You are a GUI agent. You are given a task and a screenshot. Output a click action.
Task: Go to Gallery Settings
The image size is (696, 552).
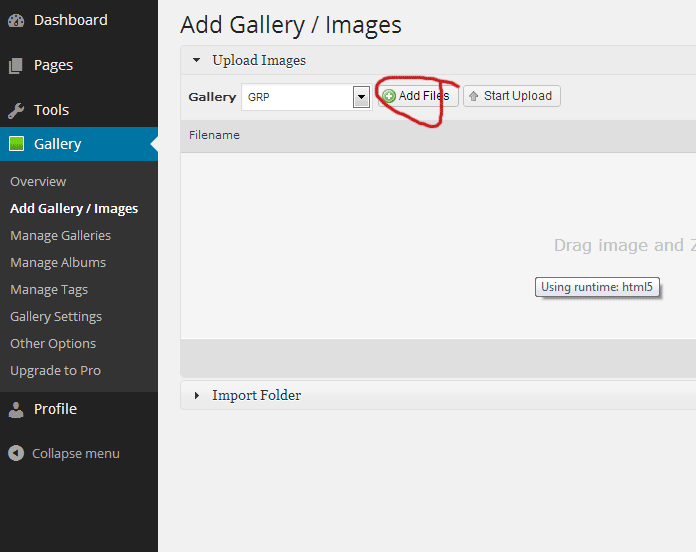pyautogui.click(x=56, y=316)
